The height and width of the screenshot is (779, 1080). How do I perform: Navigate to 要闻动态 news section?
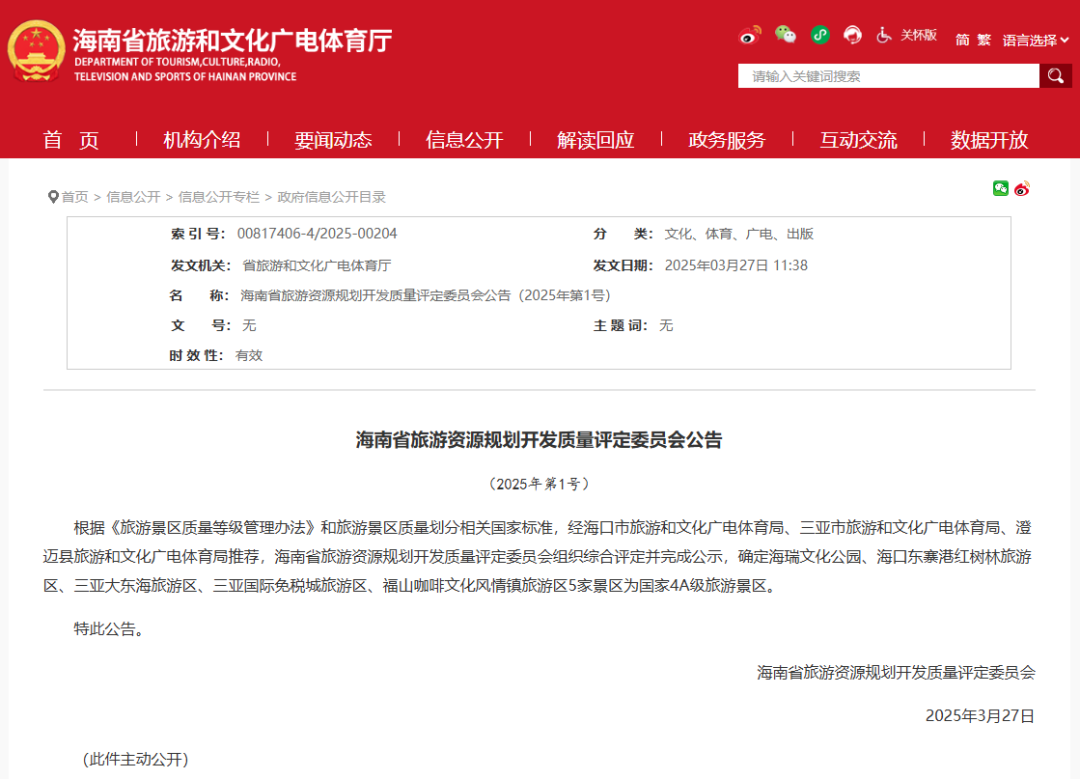pyautogui.click(x=333, y=140)
